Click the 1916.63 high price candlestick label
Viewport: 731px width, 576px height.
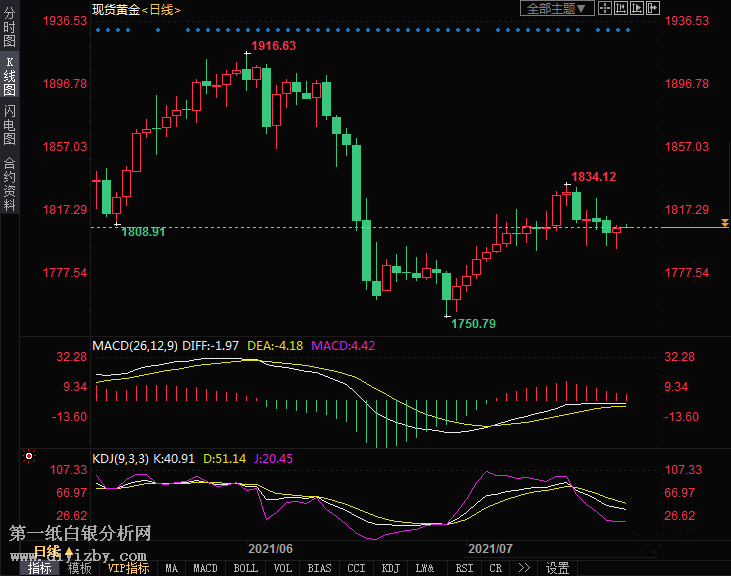[x=273, y=47]
